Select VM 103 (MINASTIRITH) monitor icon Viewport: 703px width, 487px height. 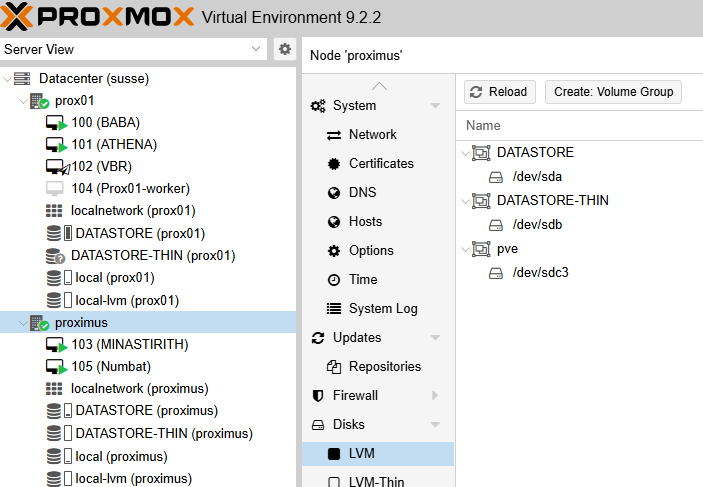tap(56, 345)
